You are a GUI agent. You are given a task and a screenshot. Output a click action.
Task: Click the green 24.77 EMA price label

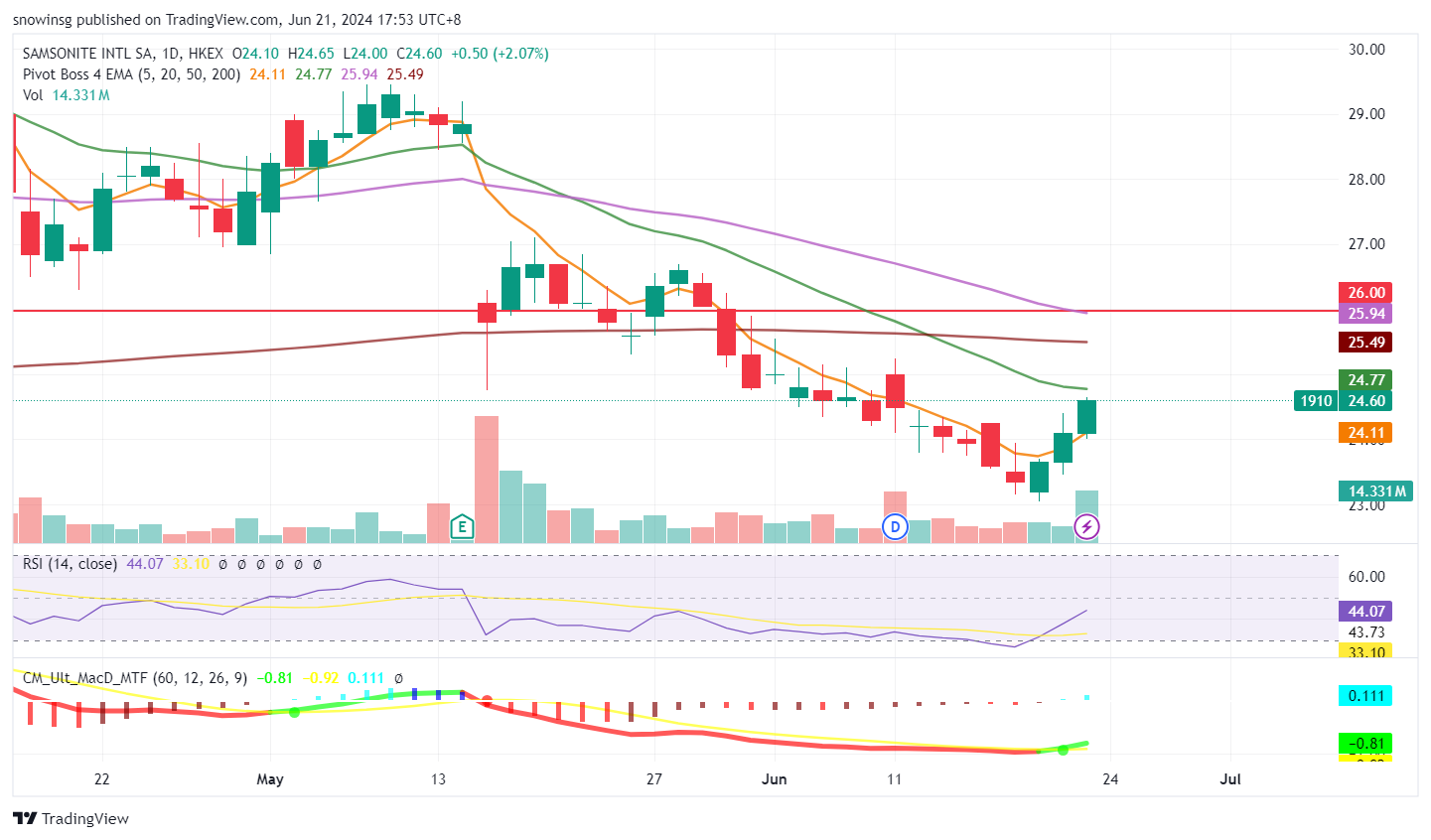click(x=1365, y=380)
